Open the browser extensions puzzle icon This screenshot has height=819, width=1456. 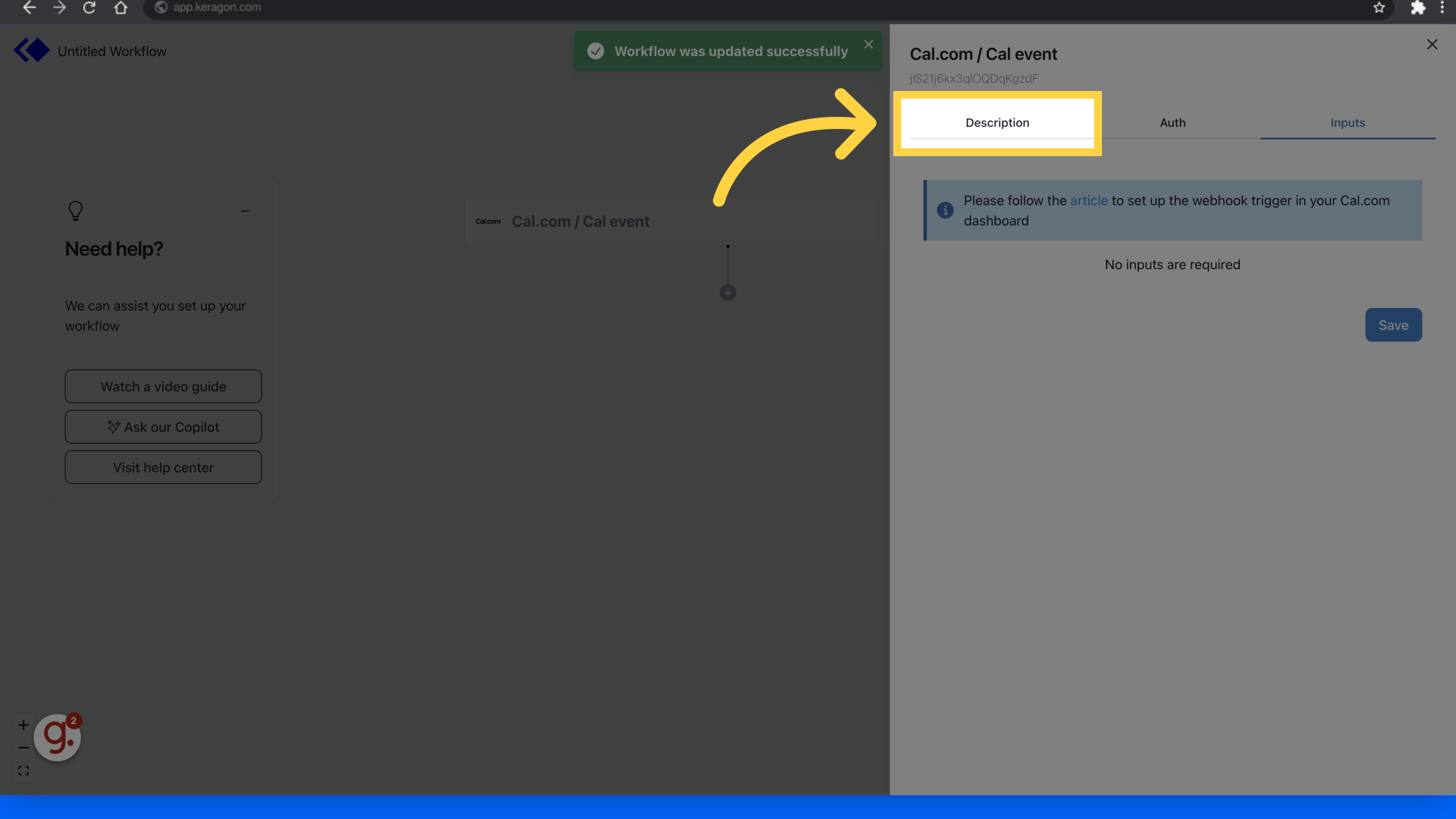pyautogui.click(x=1417, y=8)
